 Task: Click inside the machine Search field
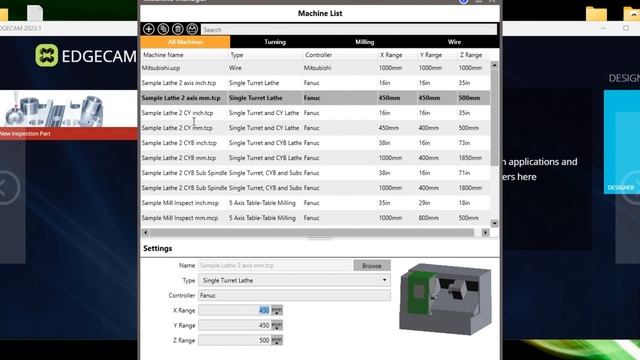[349, 29]
